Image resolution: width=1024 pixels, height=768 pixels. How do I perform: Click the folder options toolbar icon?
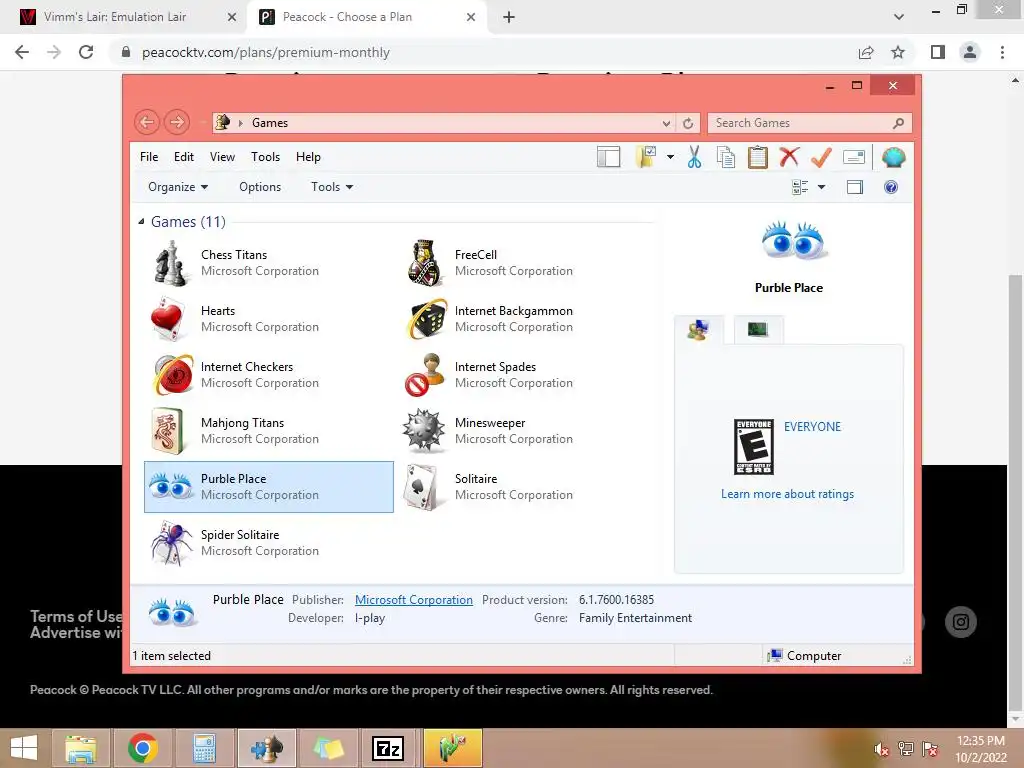[x=646, y=157]
